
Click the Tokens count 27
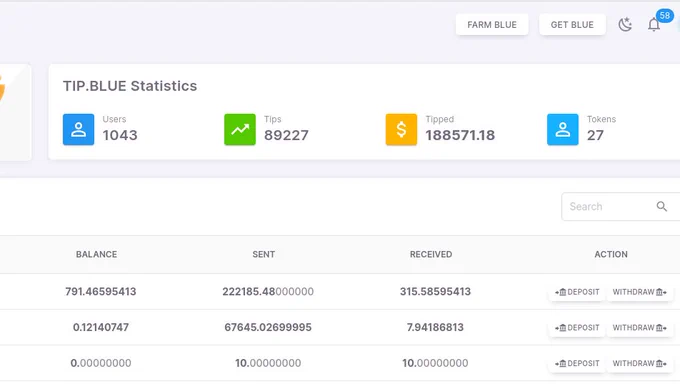[x=595, y=135]
